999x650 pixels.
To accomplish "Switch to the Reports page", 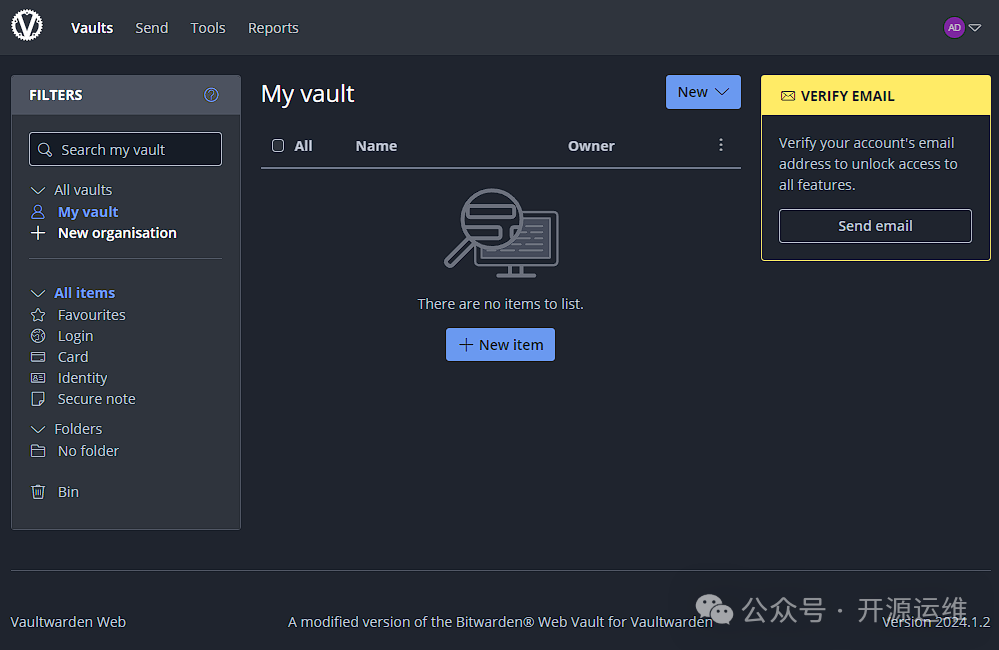I will (273, 27).
